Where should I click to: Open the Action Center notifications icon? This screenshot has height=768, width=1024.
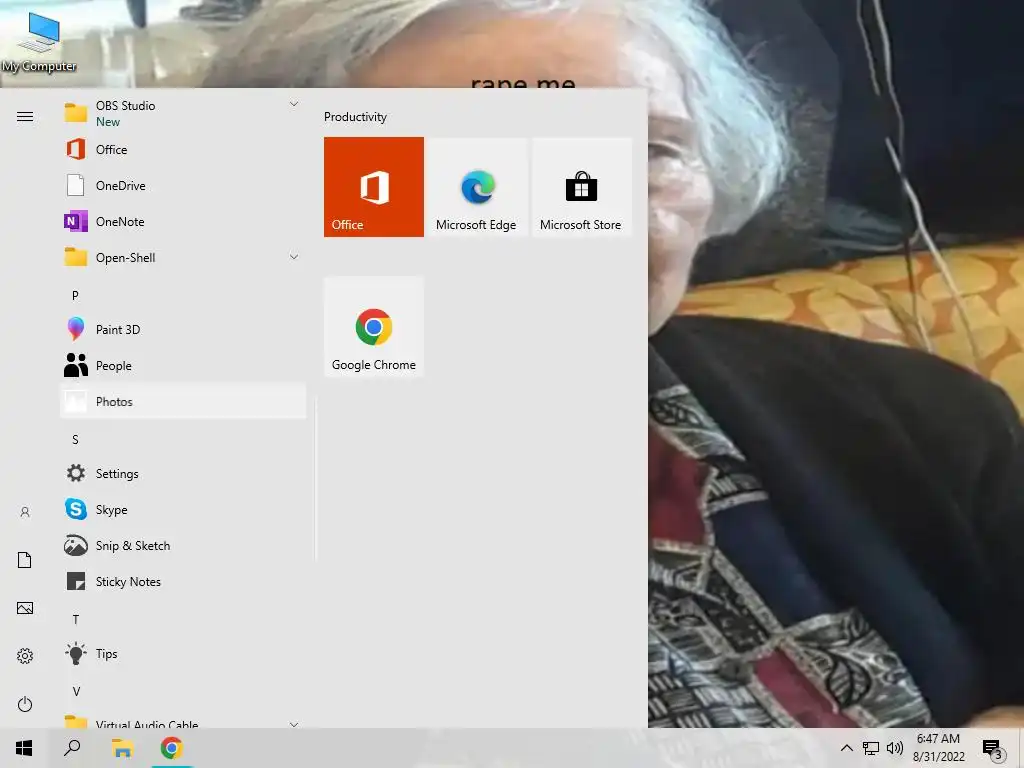tap(992, 748)
